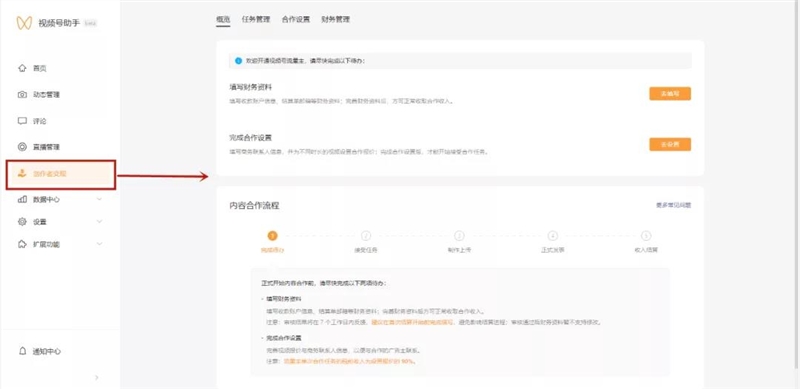800x389 pixels.
Task: Select highlighted 创作者变现 sidebar item
Action: pos(61,175)
